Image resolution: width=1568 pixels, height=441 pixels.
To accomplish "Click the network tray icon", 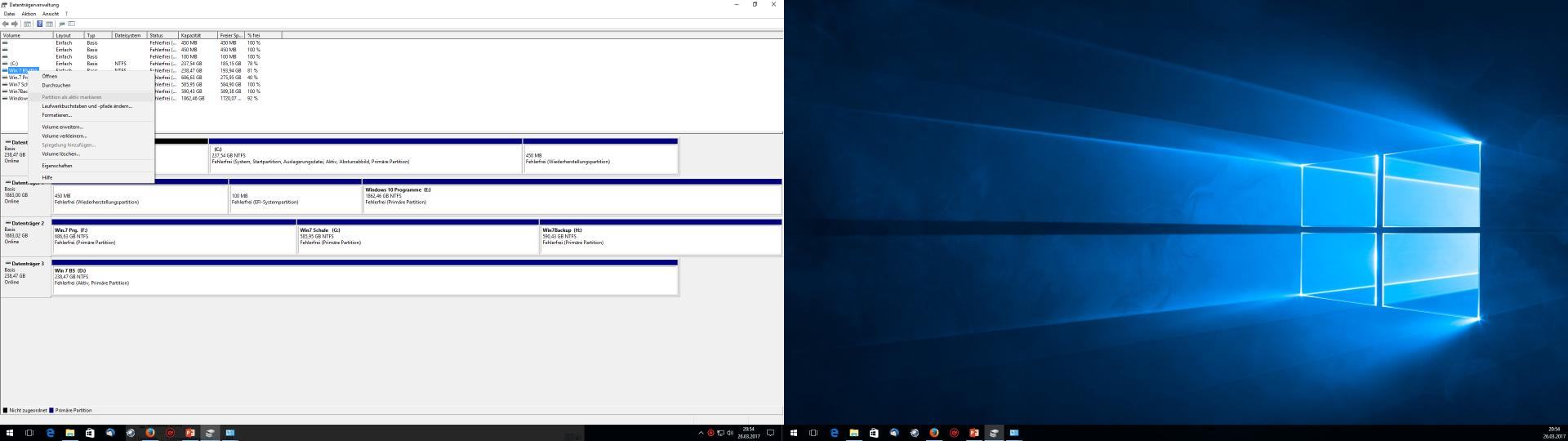I will click(x=719, y=433).
